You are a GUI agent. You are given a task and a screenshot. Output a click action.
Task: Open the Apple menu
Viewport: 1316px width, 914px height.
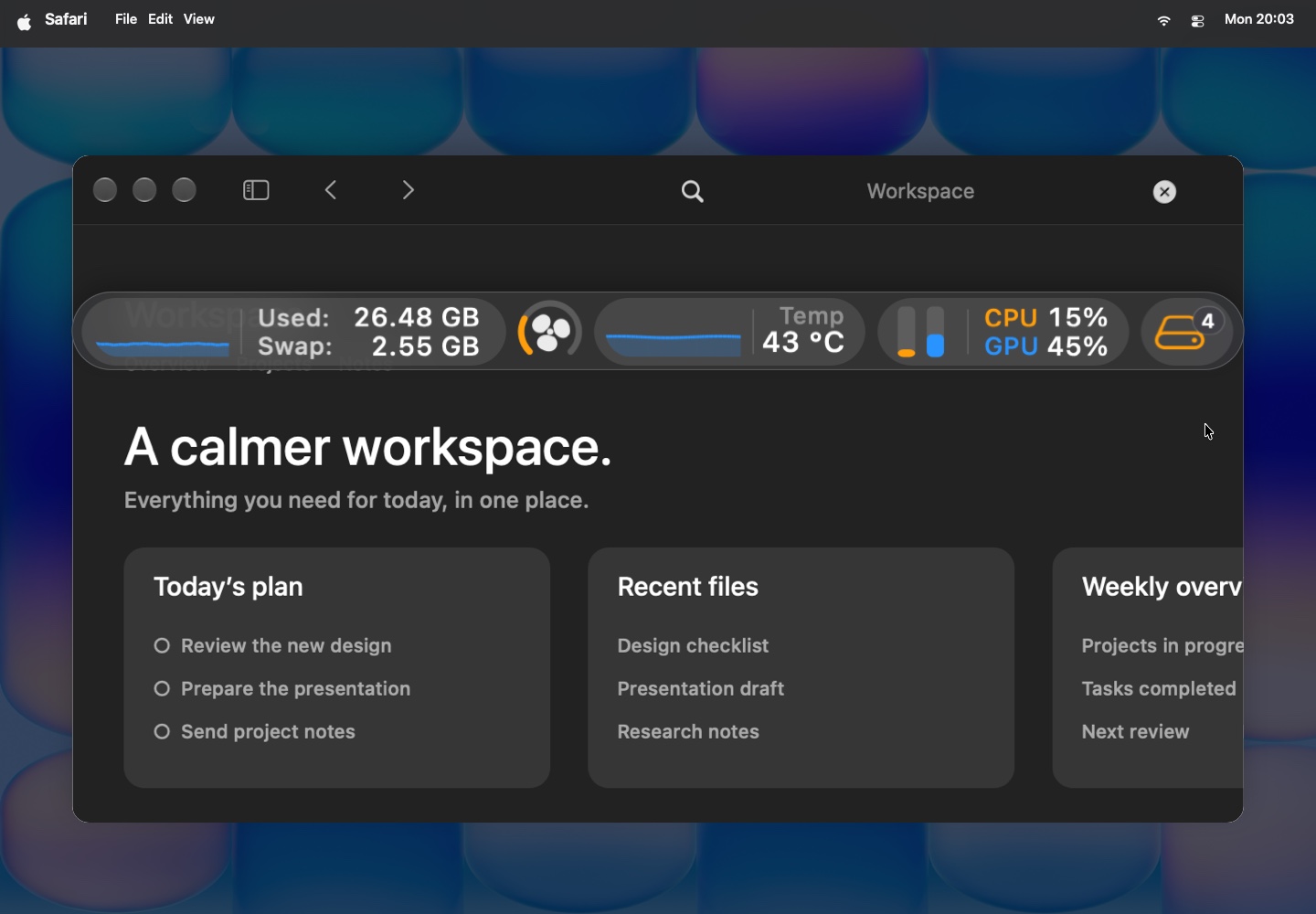25,21
